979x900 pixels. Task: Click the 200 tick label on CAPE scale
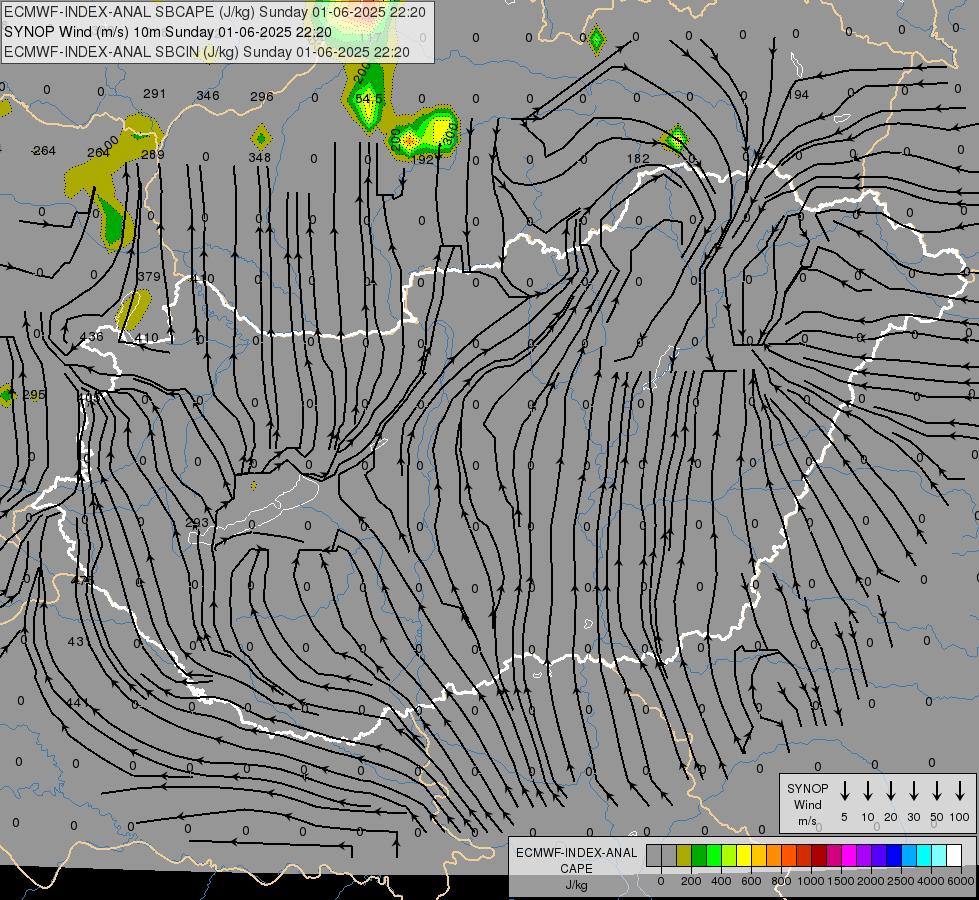point(691,881)
